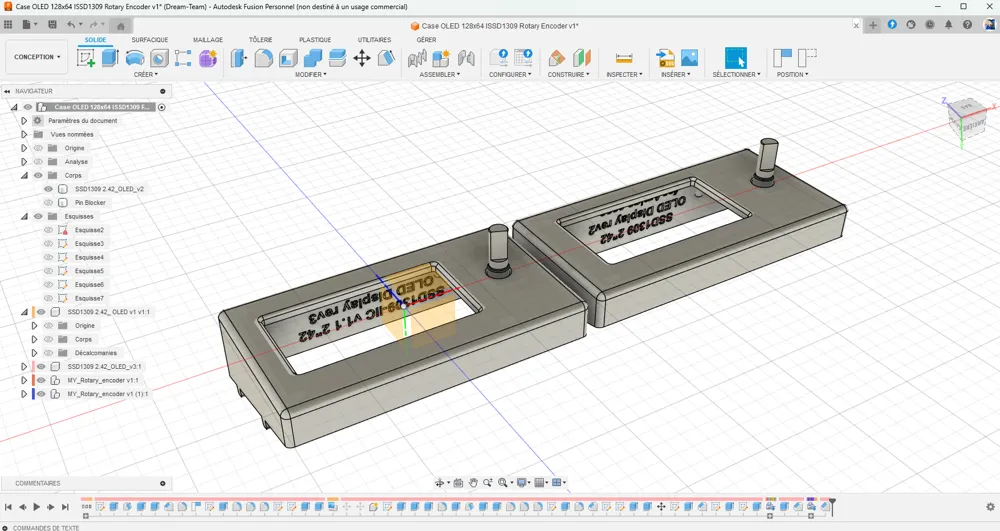Jump to timeline end
The image size is (1000, 531).
coord(65,507)
